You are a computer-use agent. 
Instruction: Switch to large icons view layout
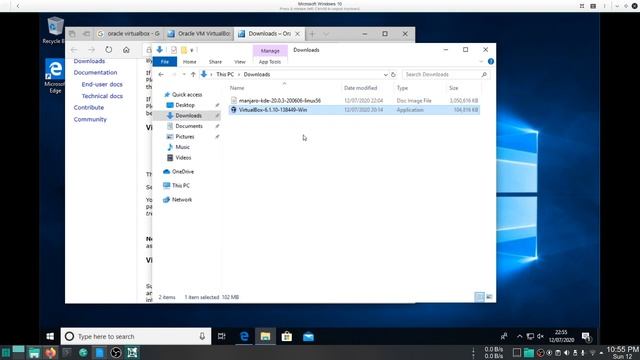coord(489,297)
